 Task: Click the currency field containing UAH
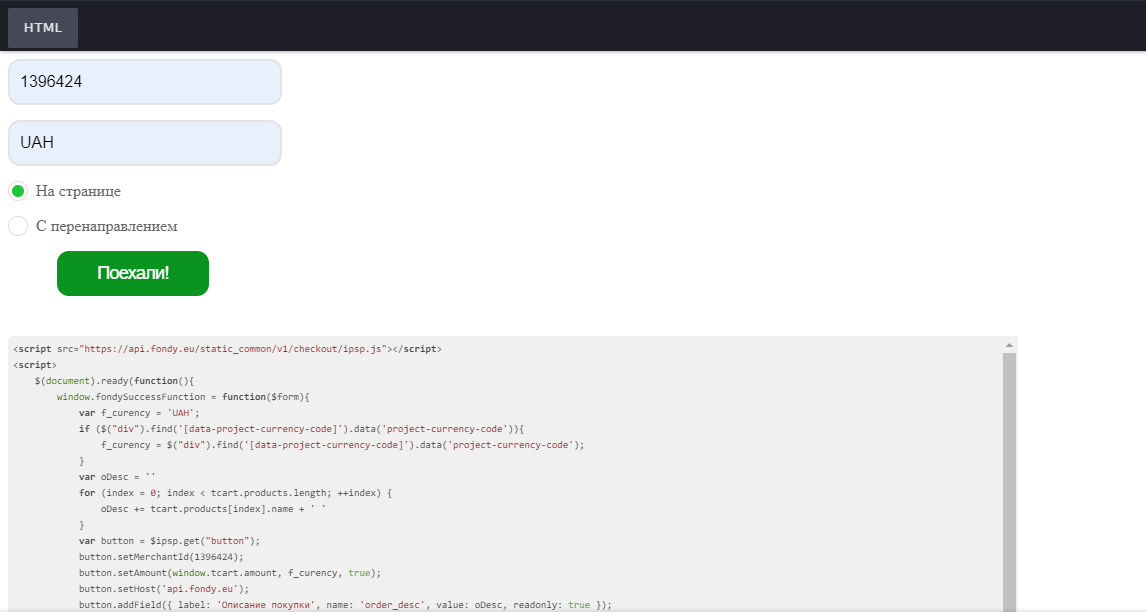[145, 143]
